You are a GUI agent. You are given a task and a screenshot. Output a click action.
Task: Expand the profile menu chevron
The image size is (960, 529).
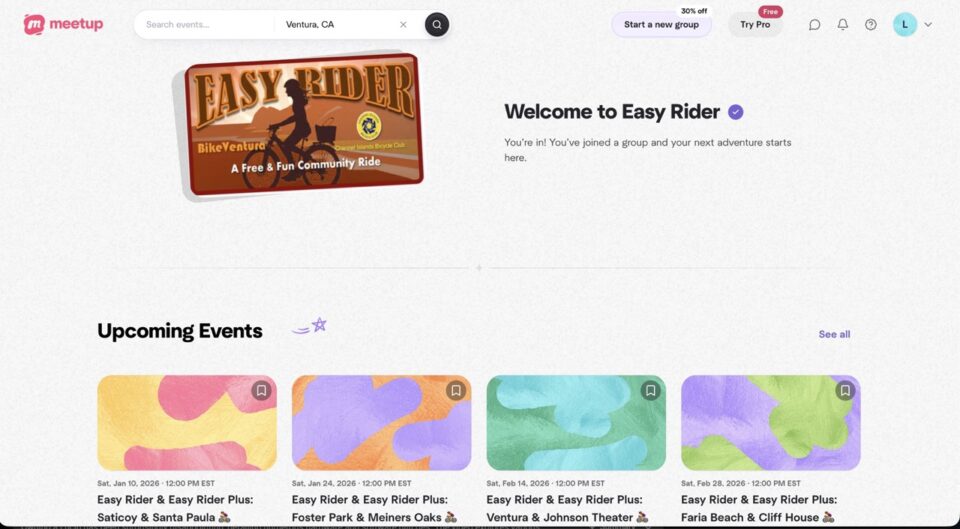928,24
